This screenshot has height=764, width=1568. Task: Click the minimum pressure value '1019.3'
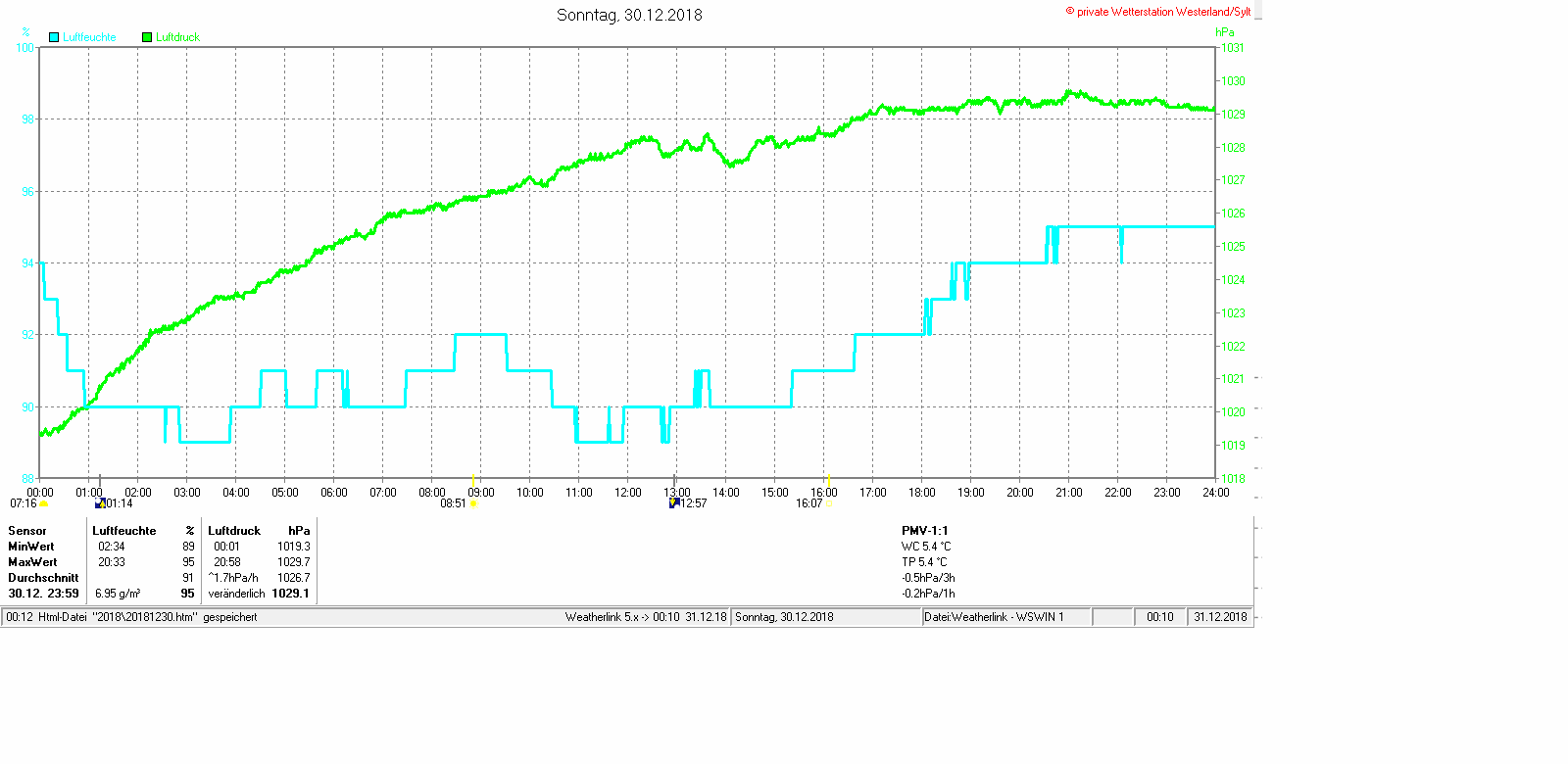coord(294,547)
